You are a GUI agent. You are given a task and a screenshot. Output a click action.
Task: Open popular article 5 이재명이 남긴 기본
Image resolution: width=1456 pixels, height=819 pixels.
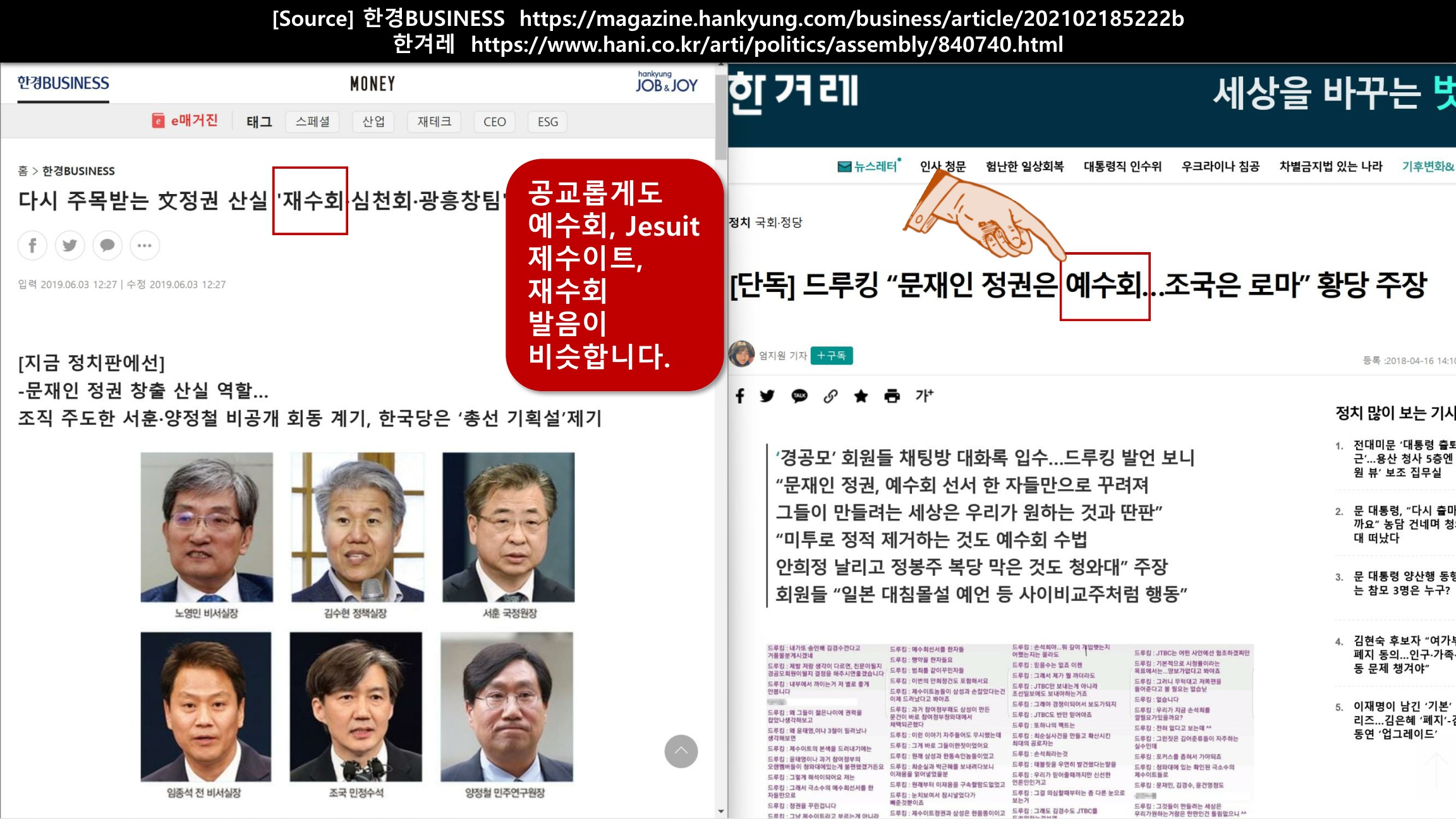[1404, 720]
